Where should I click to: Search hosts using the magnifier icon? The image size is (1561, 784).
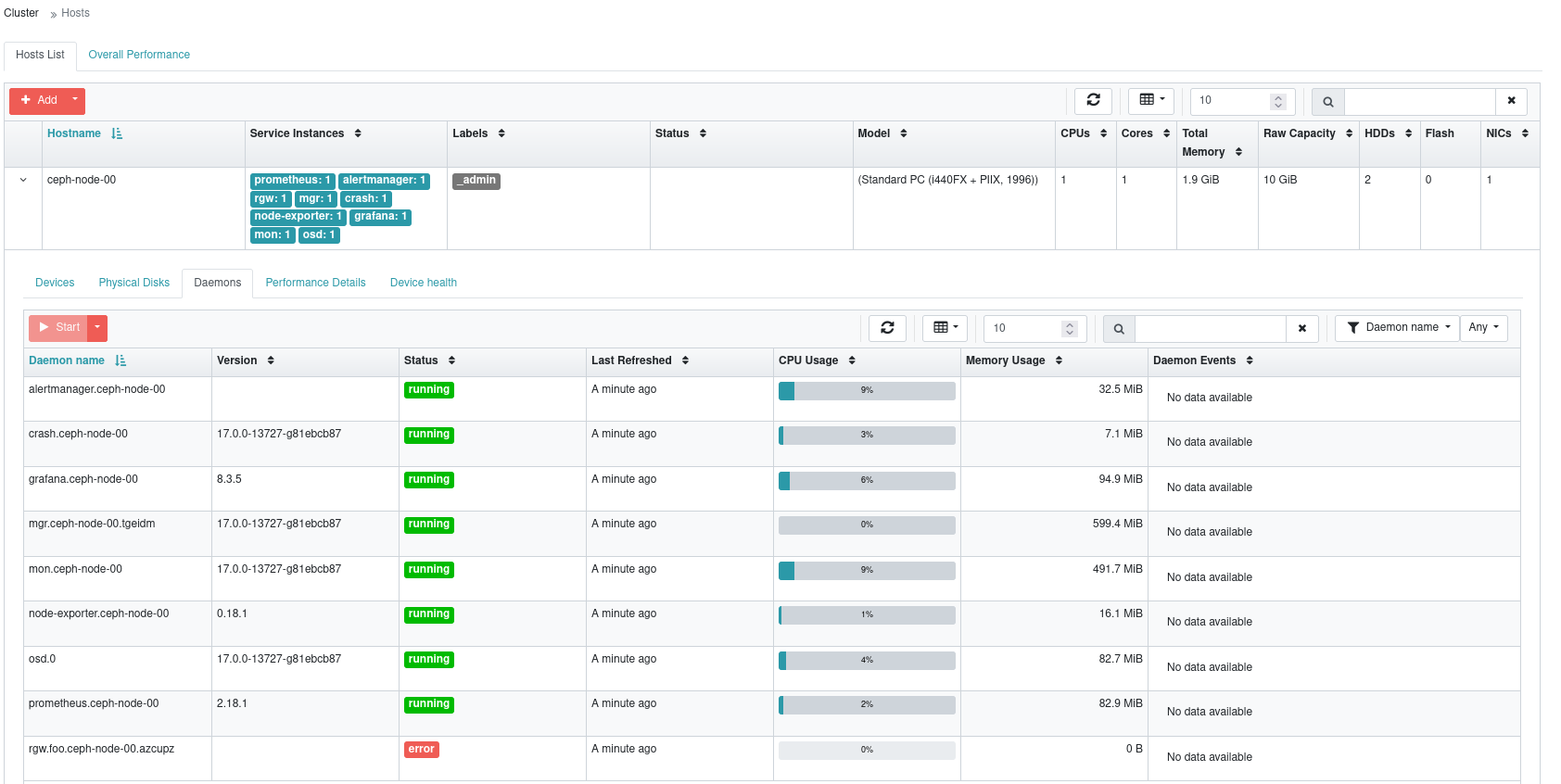tap(1328, 101)
